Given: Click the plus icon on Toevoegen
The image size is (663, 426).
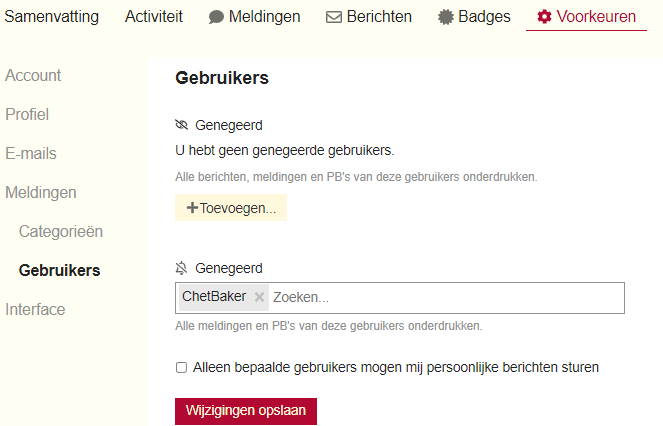Looking at the screenshot, I should 192,207.
